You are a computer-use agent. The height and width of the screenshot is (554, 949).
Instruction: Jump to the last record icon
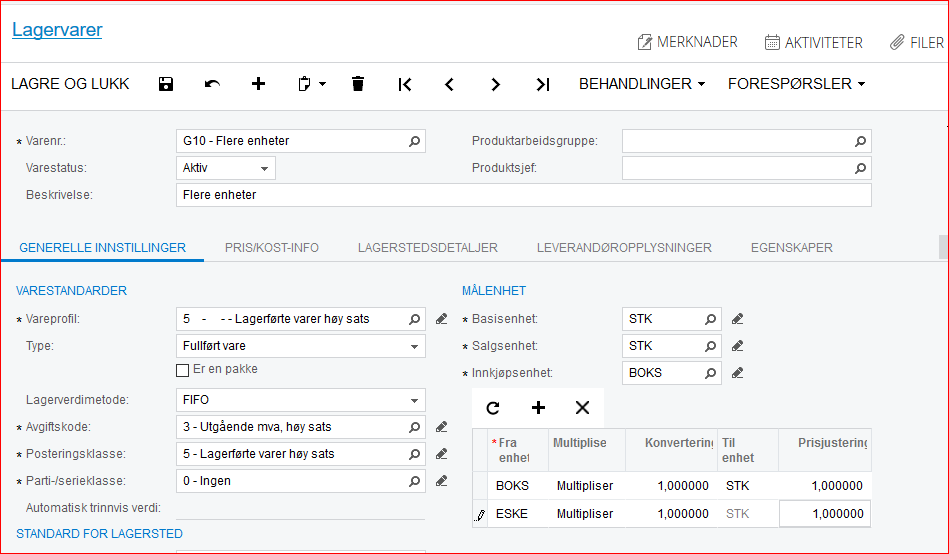click(x=542, y=84)
